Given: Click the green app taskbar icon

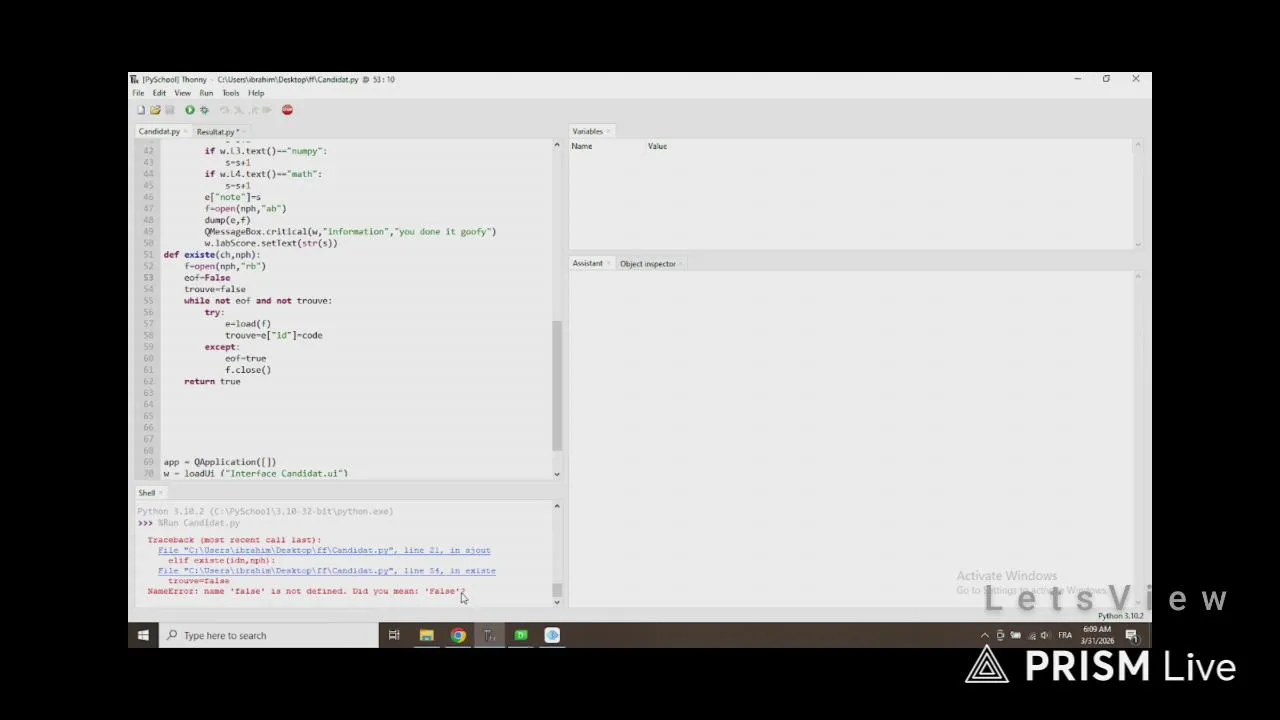Looking at the screenshot, I should [x=521, y=635].
